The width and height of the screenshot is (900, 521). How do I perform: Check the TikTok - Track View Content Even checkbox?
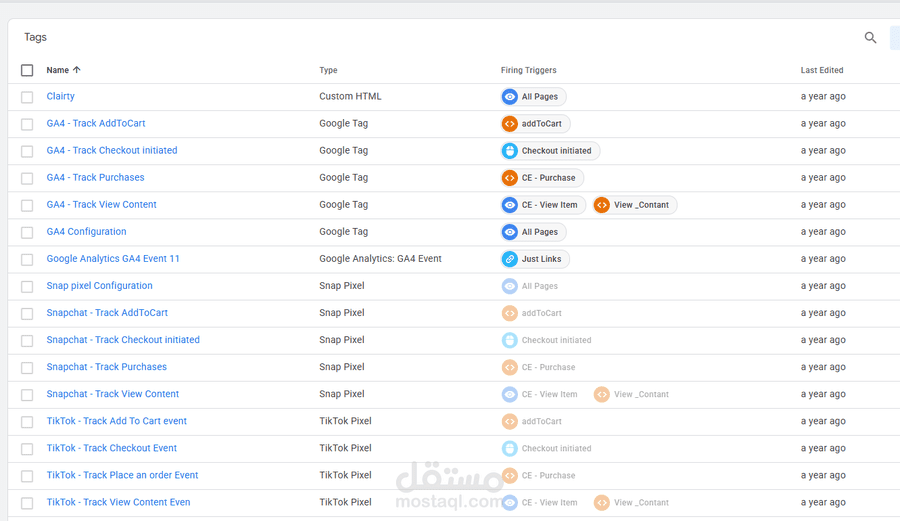click(x=27, y=503)
